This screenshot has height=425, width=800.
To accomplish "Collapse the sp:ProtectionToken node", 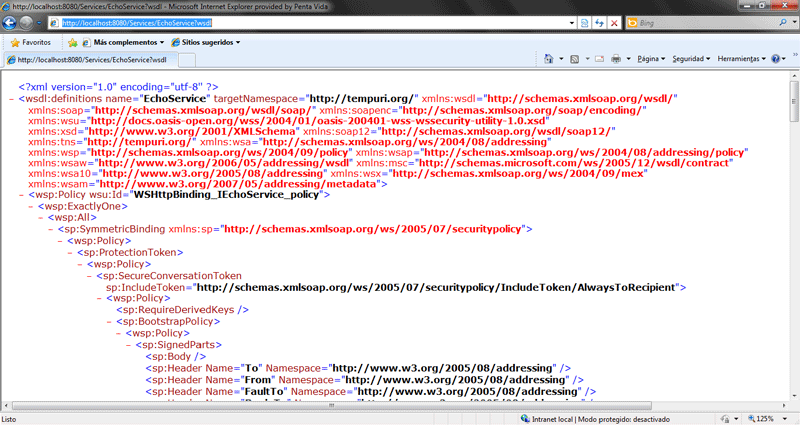I will click(70, 253).
